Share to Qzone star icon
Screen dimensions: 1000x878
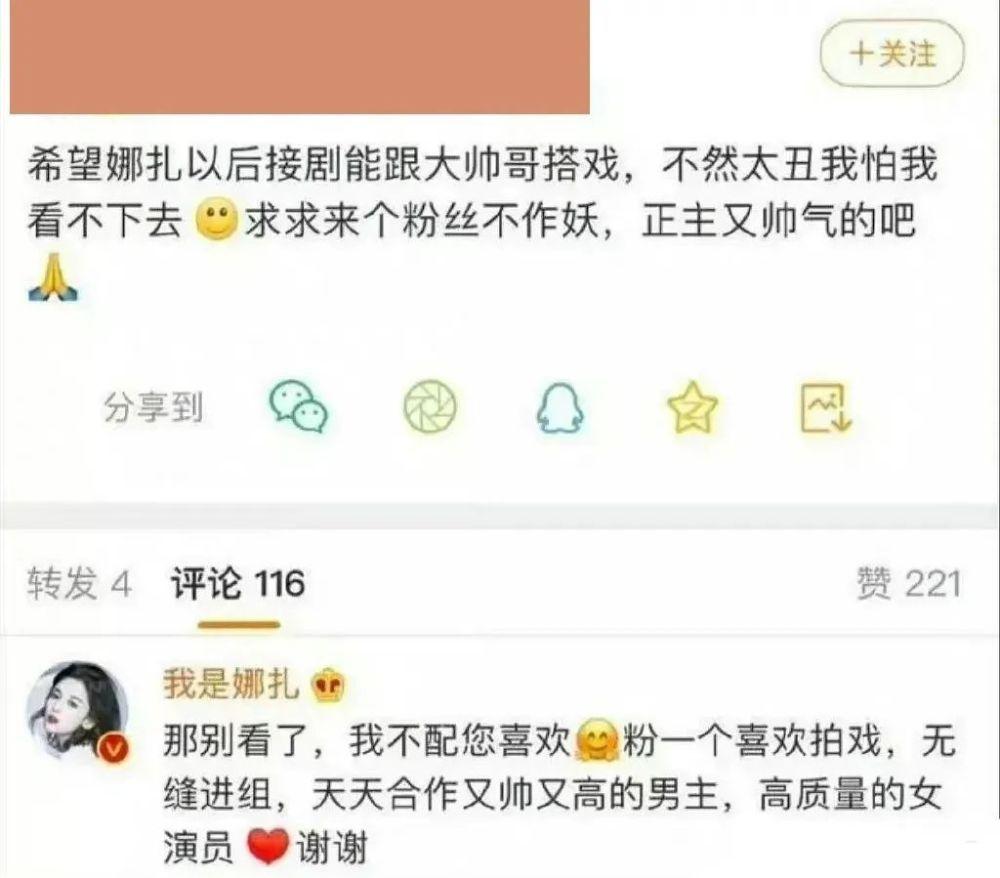pyautogui.click(x=692, y=407)
